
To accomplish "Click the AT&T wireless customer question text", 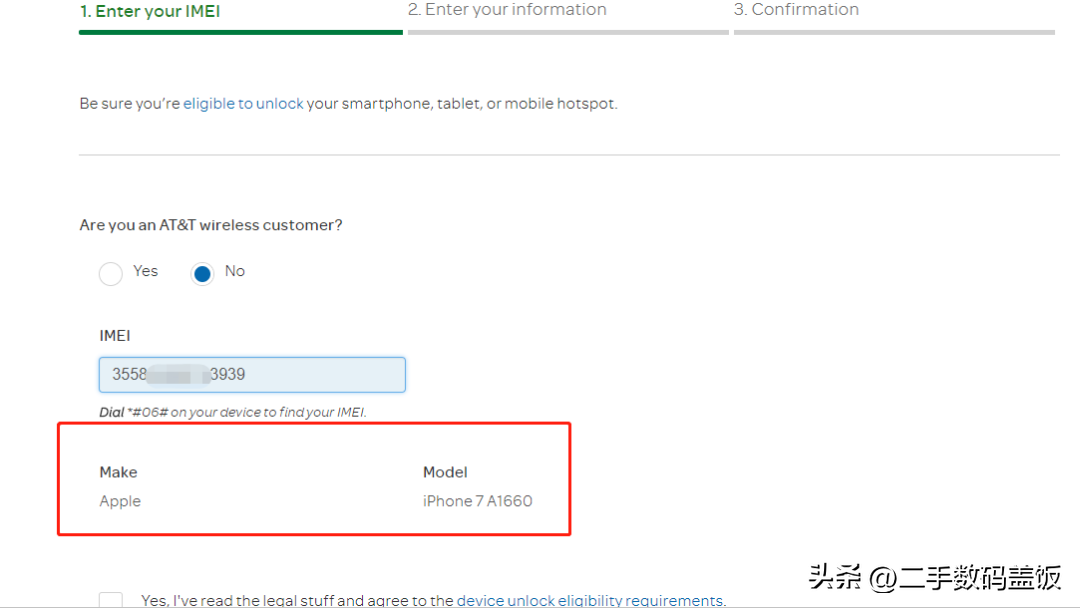I will tap(211, 226).
